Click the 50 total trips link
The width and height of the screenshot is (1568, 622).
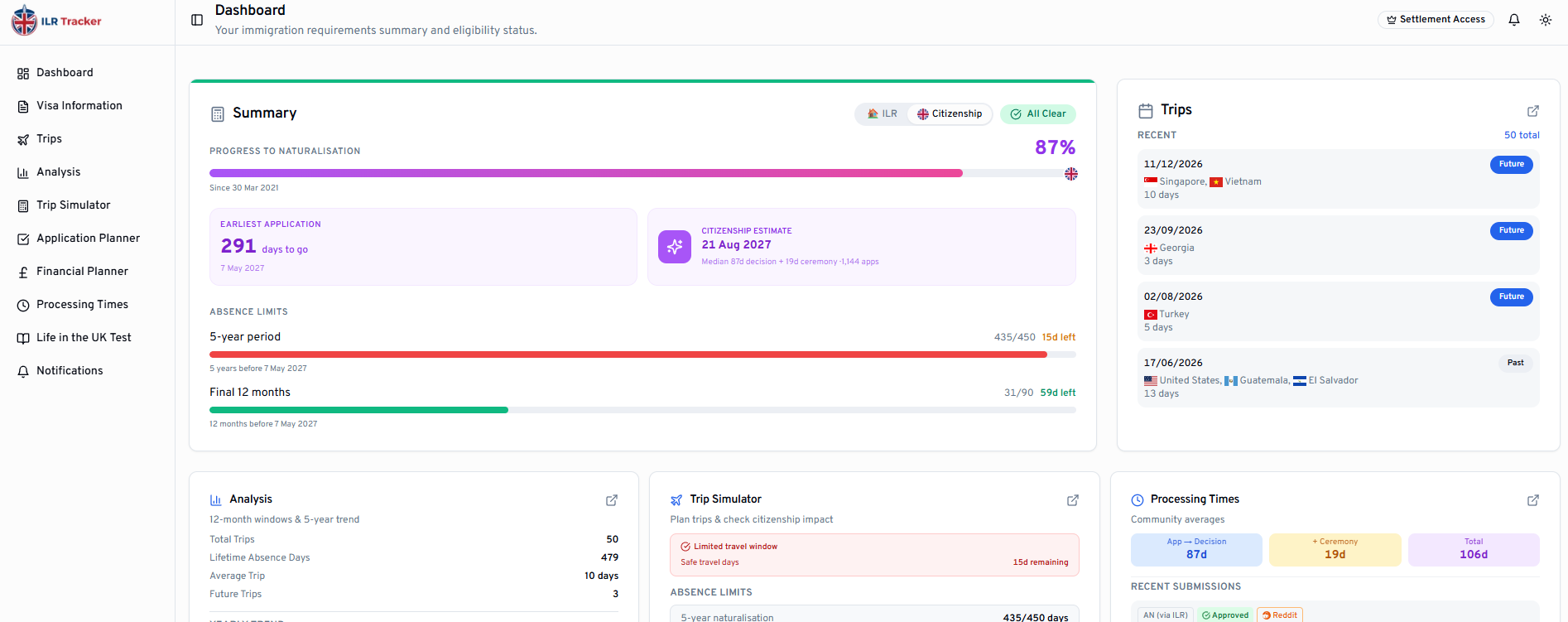(1522, 135)
